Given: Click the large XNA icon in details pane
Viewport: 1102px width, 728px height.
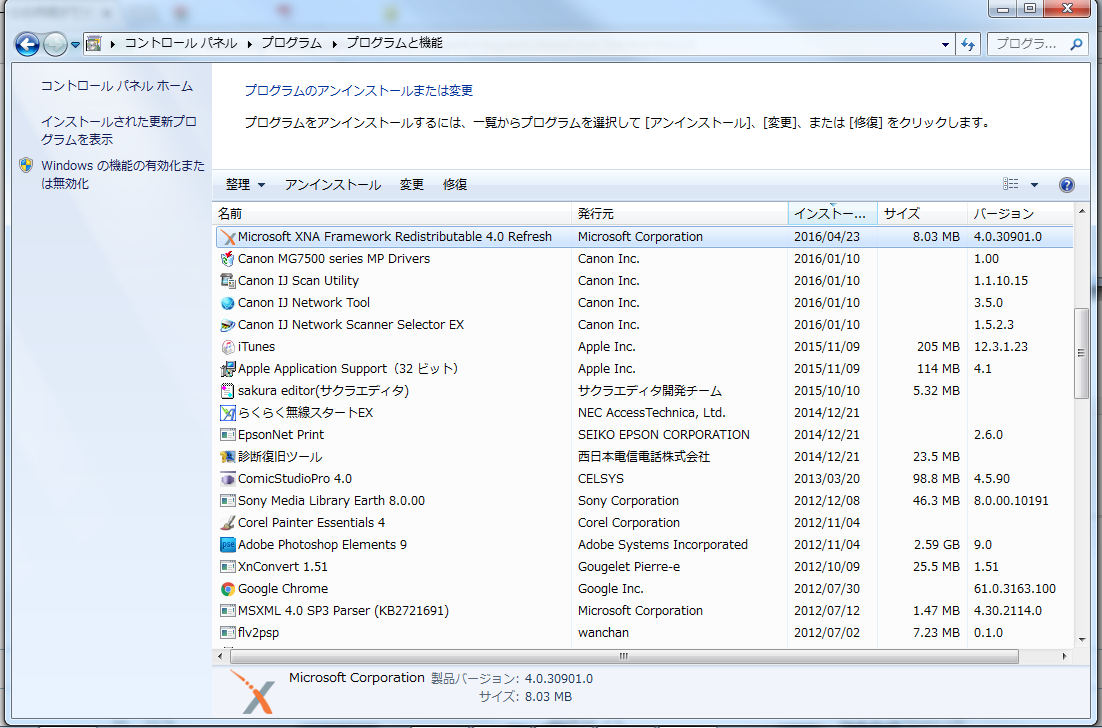Looking at the screenshot, I should pyautogui.click(x=252, y=691).
